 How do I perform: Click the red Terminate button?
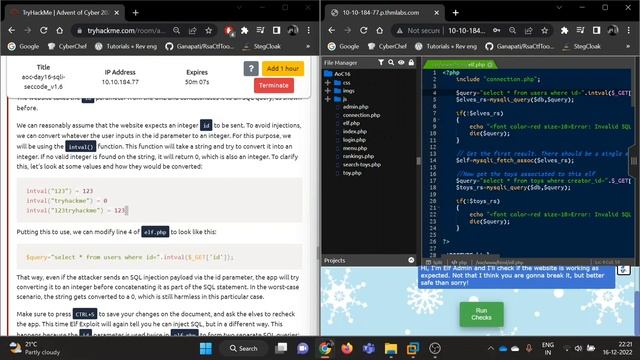pos(273,85)
